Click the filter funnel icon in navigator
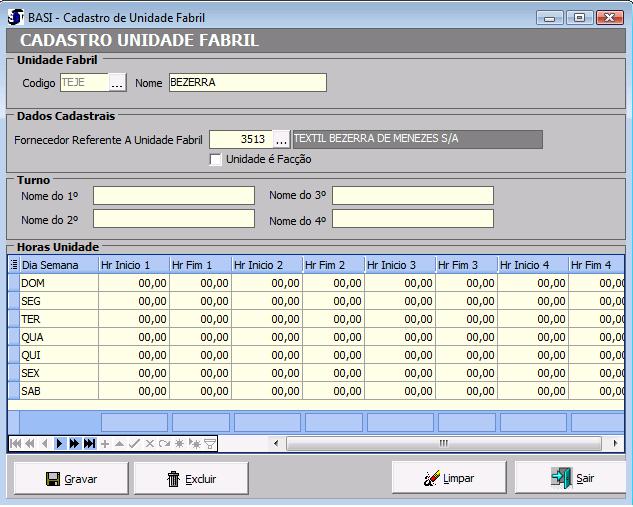The width and height of the screenshot is (633, 507). point(210,443)
